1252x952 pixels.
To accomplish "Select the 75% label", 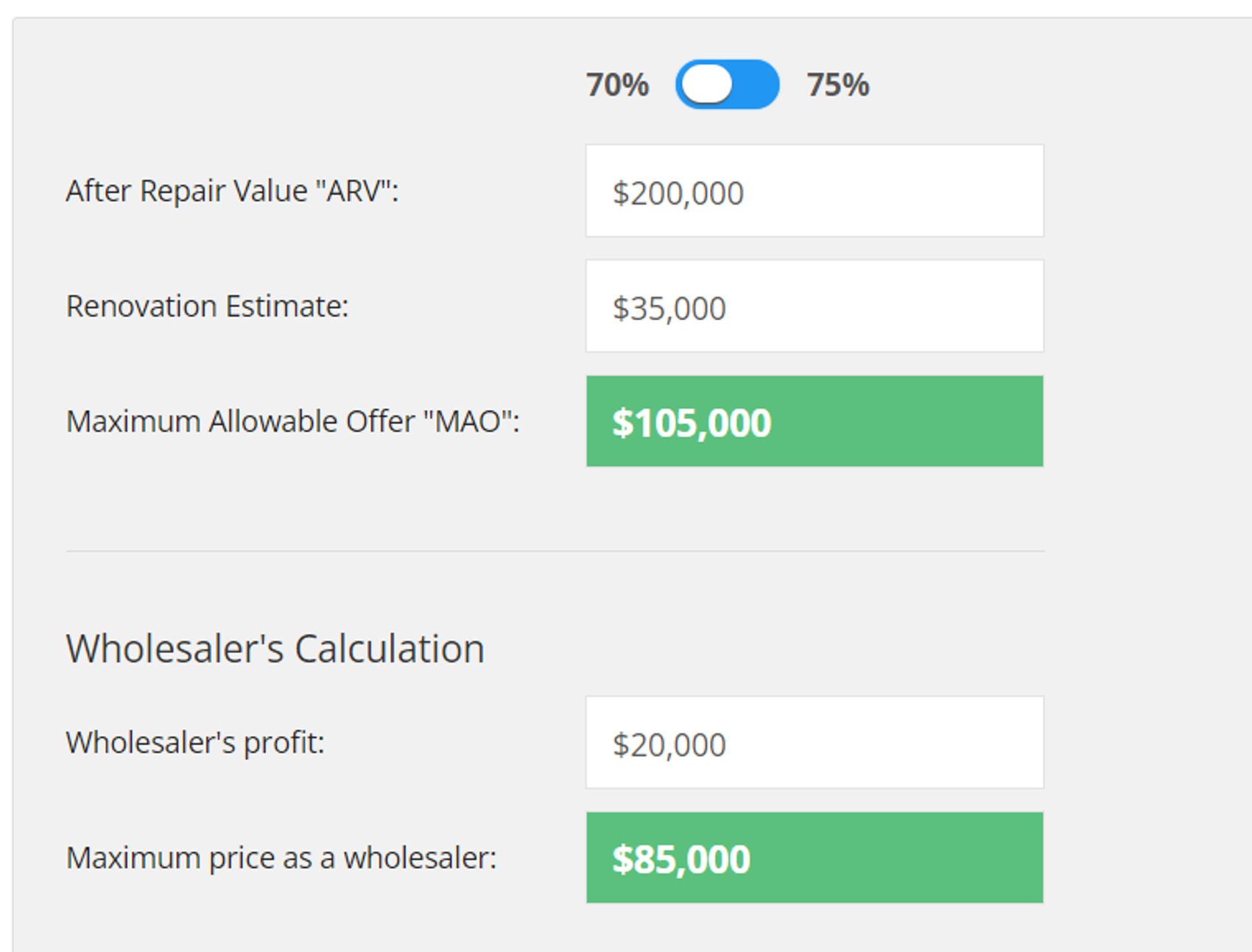I will [837, 85].
